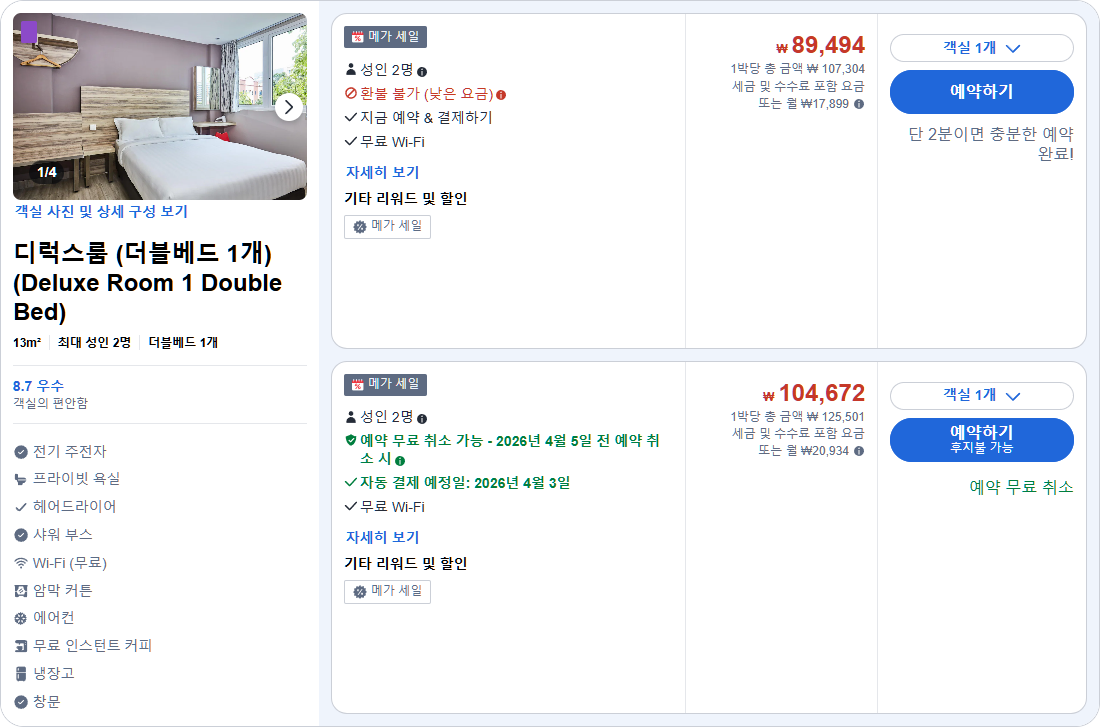The height and width of the screenshot is (727, 1100).
Task: Click the next arrow on the room photo
Action: point(289,107)
